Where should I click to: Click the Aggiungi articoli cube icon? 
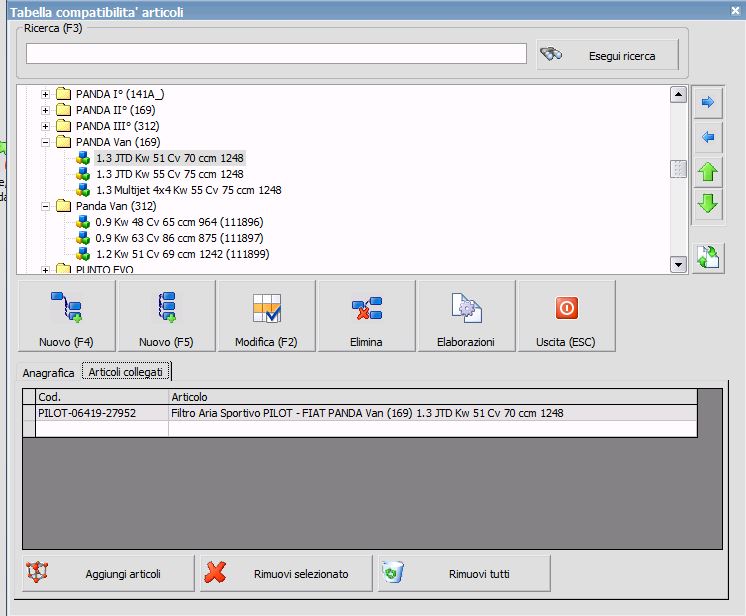click(37, 572)
